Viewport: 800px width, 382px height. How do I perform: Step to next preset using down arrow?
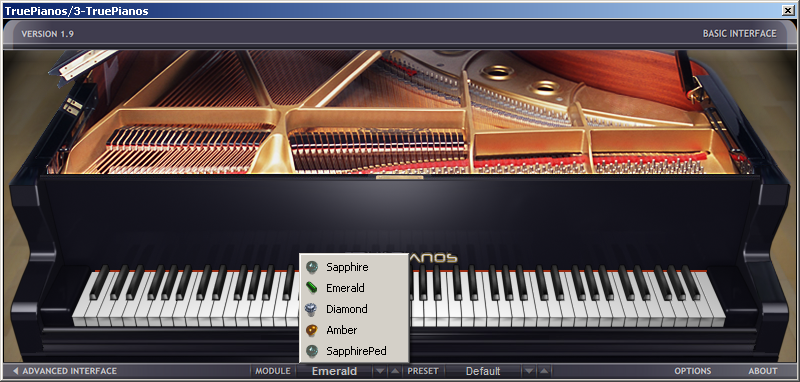coord(530,371)
